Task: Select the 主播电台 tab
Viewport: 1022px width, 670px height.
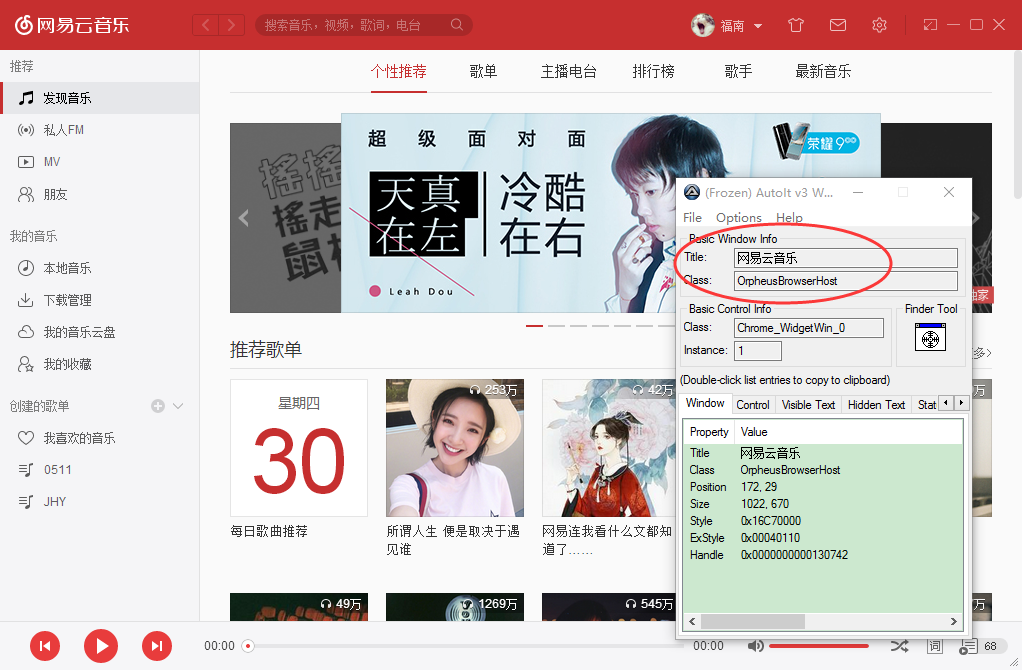Action: 568,71
